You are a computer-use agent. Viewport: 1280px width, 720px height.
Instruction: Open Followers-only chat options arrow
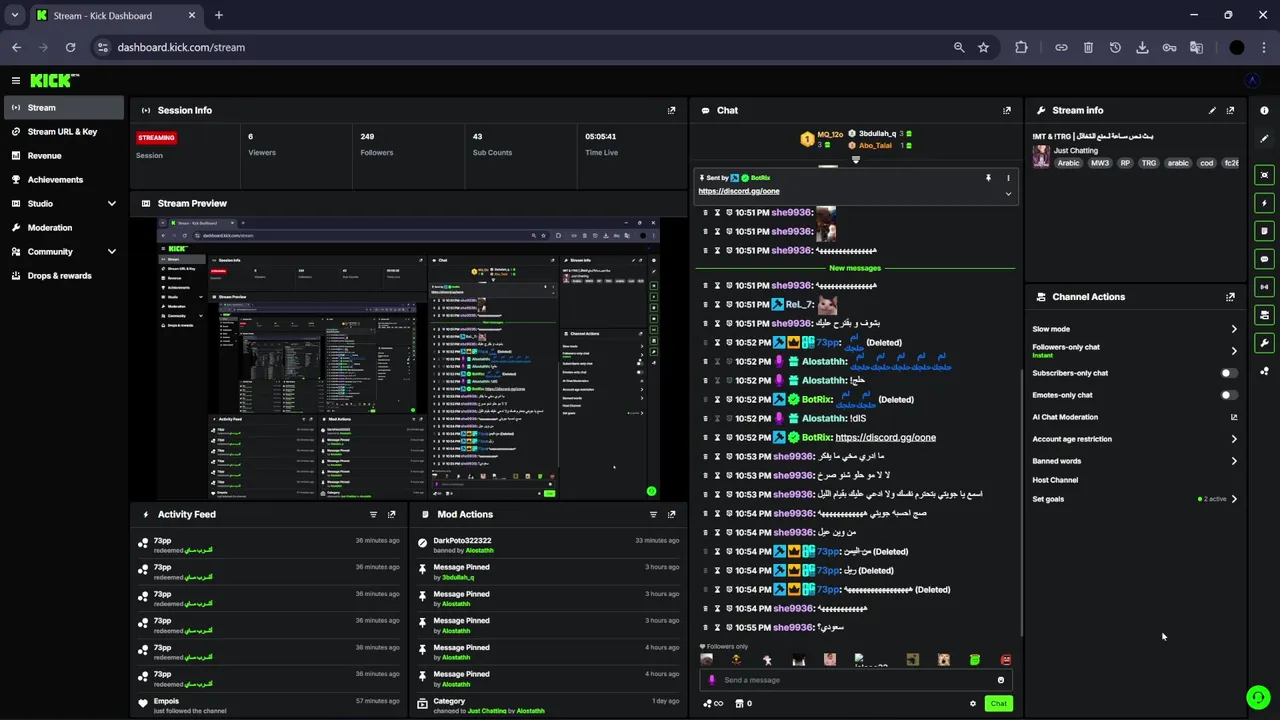pos(1233,351)
